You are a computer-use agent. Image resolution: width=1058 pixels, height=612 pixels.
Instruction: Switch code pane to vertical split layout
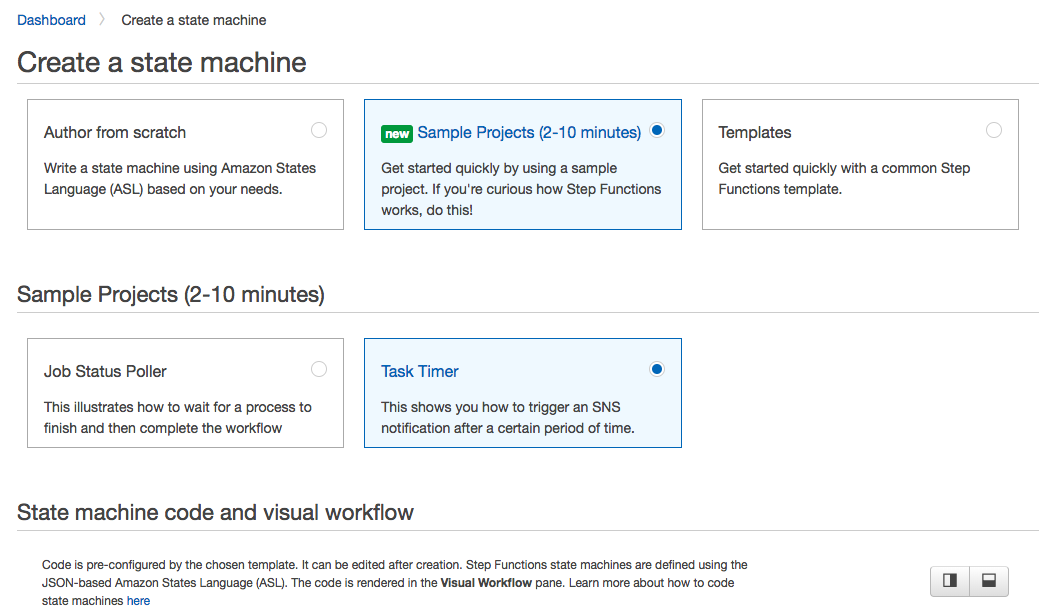(948, 580)
